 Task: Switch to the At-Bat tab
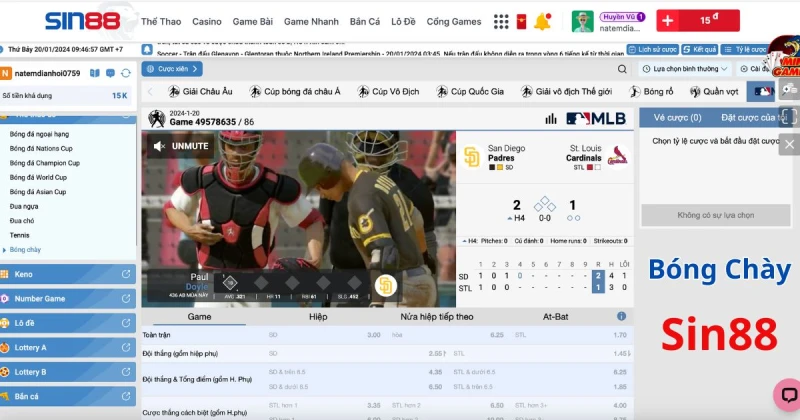point(555,317)
